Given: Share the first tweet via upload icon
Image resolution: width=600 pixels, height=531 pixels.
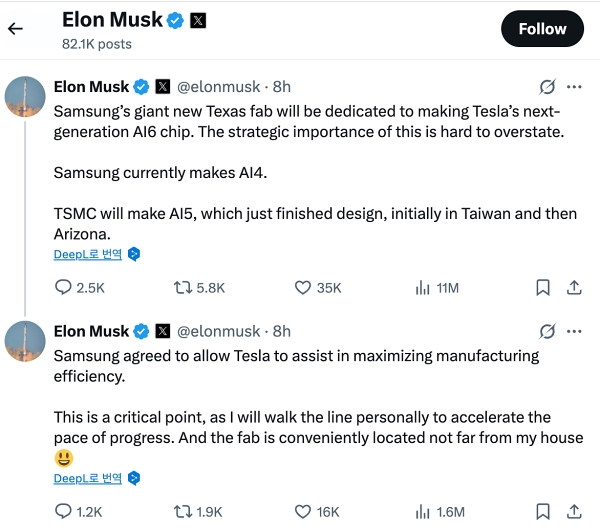Looking at the screenshot, I should click(x=574, y=287).
